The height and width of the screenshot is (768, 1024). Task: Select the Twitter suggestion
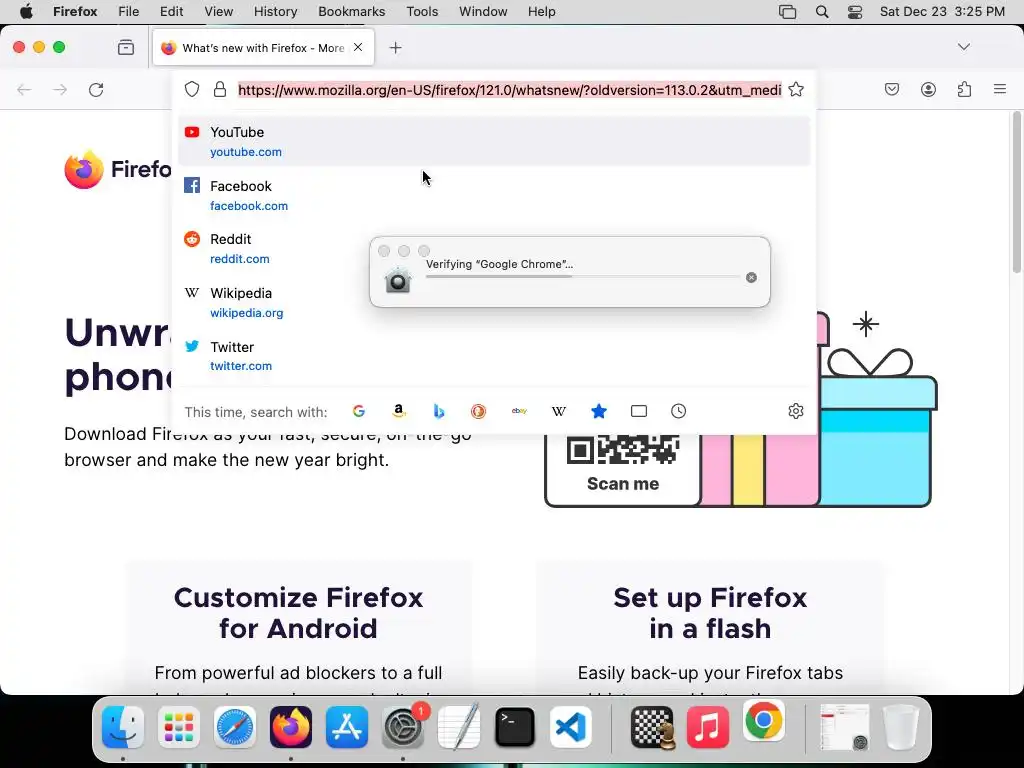pyautogui.click(x=494, y=356)
